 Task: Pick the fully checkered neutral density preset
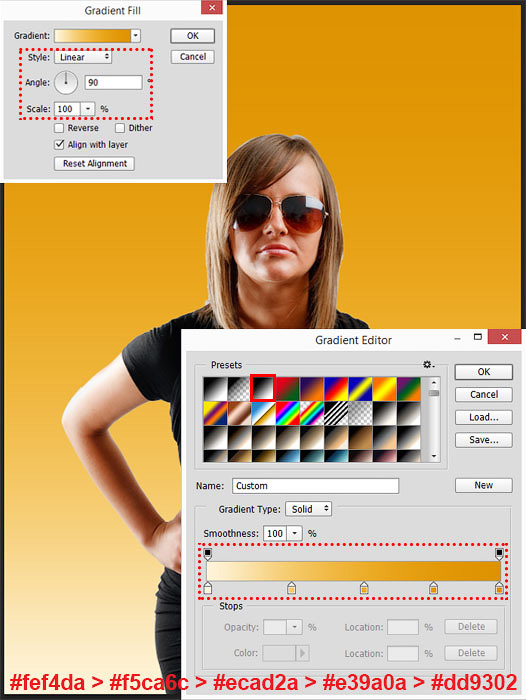(x=360, y=413)
